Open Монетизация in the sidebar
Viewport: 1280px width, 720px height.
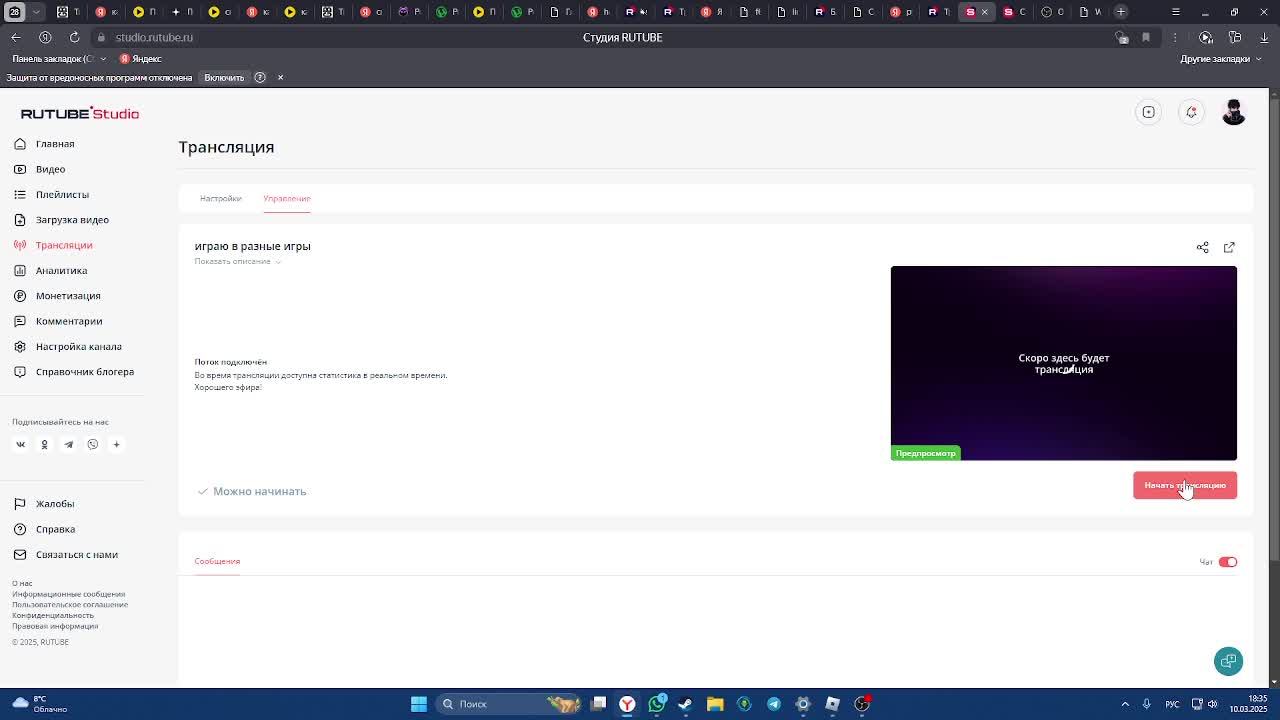pos(58,296)
